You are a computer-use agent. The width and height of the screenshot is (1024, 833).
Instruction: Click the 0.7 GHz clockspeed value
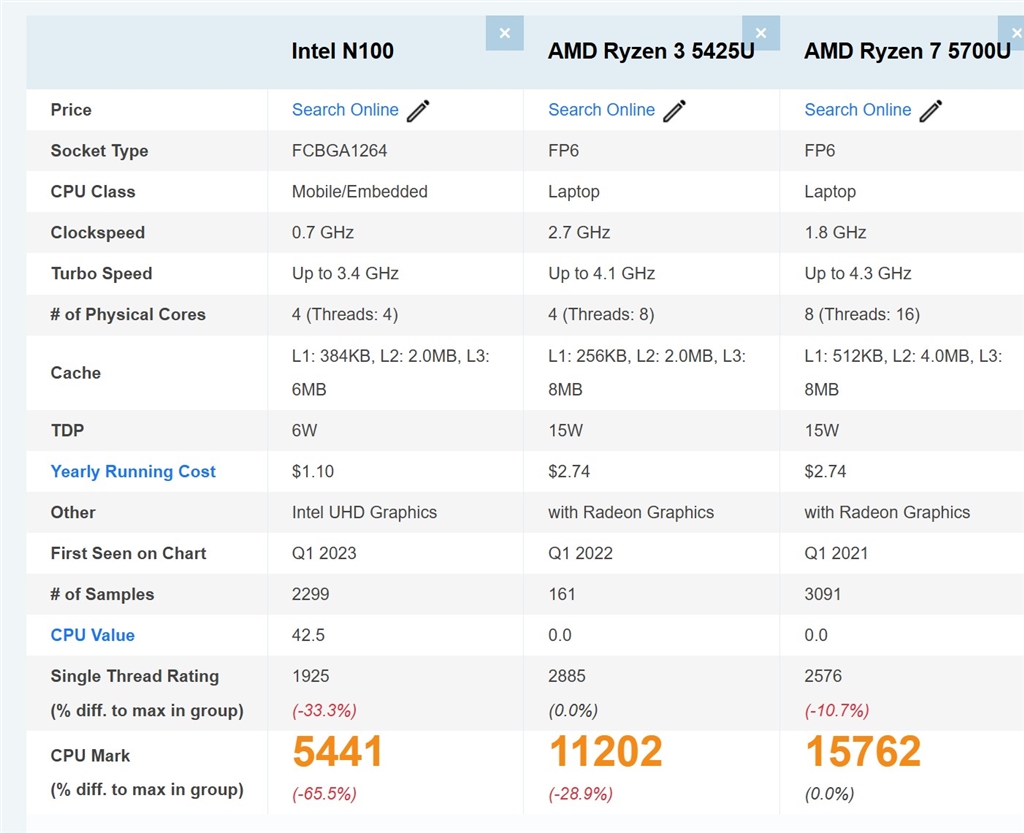click(x=323, y=232)
